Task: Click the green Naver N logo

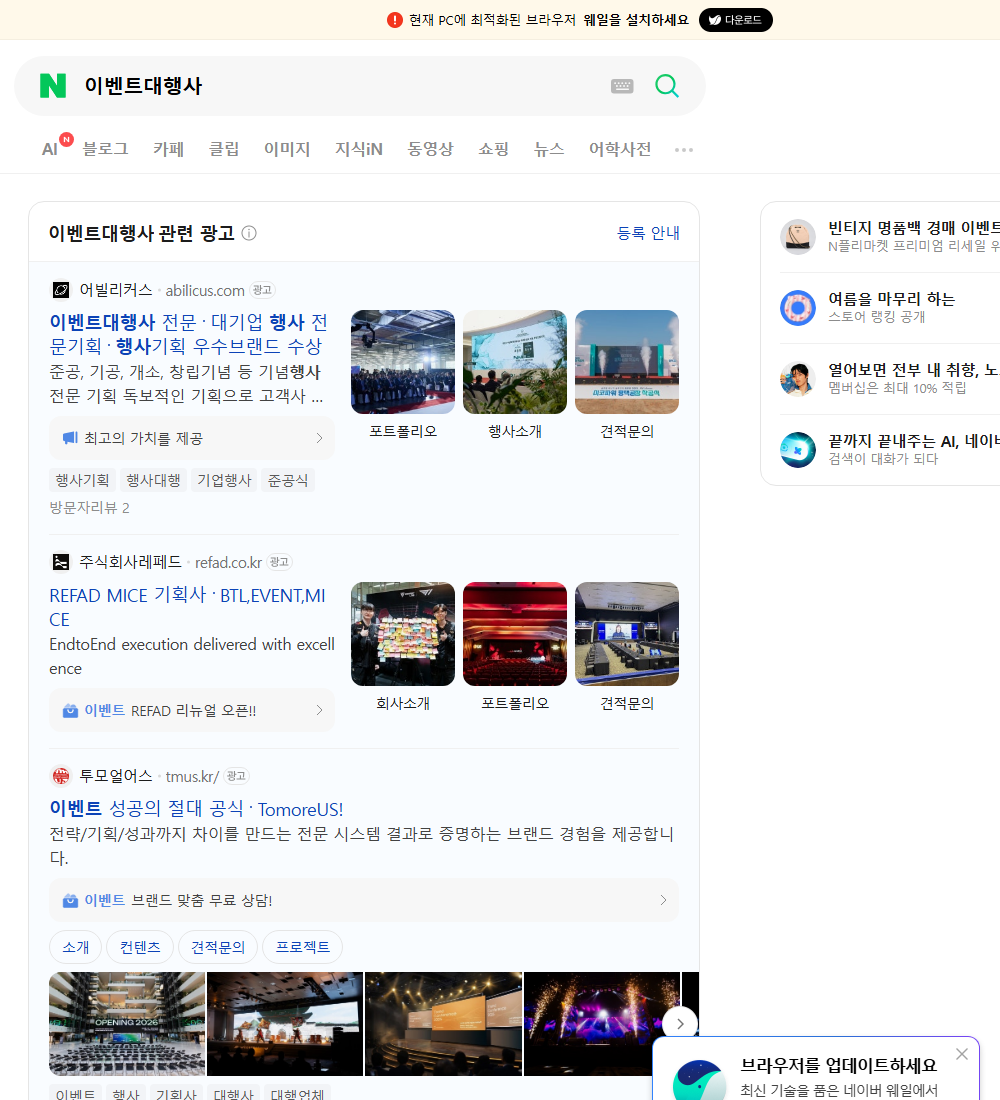Action: click(53, 86)
